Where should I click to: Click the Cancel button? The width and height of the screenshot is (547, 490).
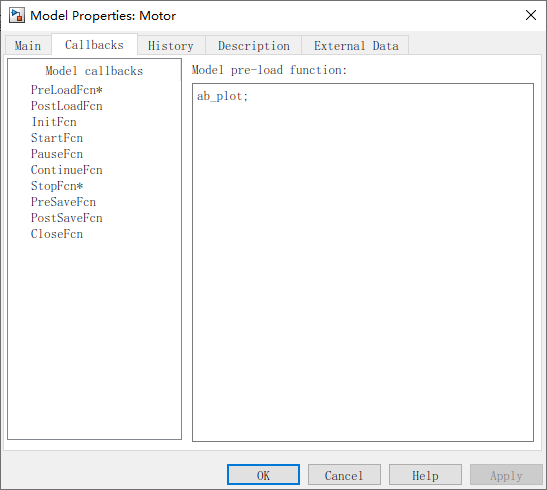[x=344, y=475]
